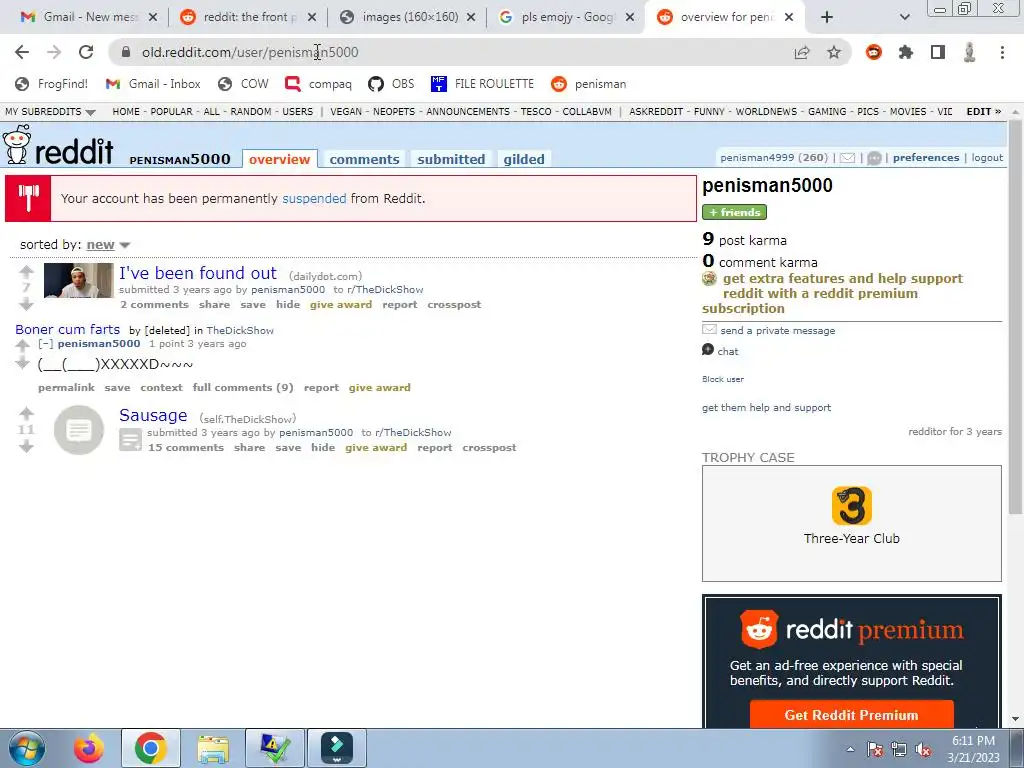Viewport: 1024px width, 768px height.
Task: Open a new browser tab
Action: 827,17
